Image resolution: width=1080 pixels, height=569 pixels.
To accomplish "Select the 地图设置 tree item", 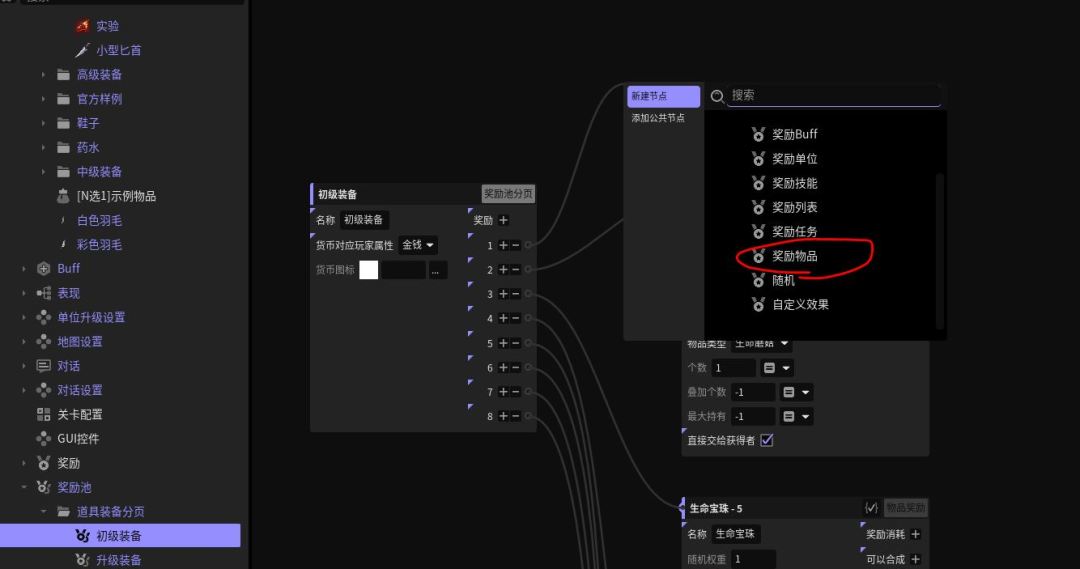I will pos(80,342).
